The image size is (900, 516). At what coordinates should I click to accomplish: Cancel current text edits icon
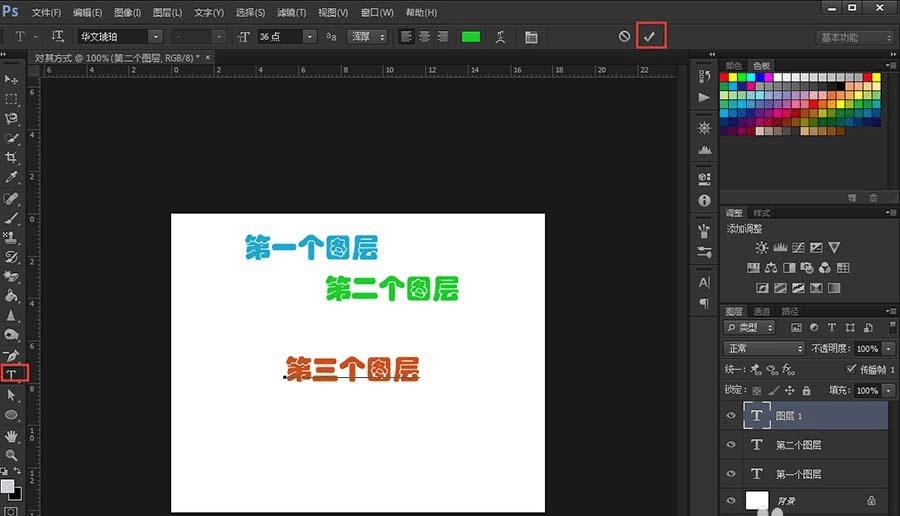[x=624, y=36]
